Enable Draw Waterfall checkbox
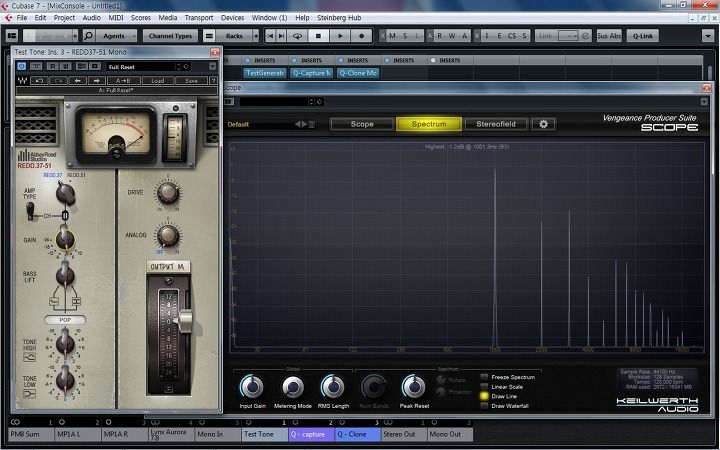This screenshot has height=450, width=720. pyautogui.click(x=484, y=406)
